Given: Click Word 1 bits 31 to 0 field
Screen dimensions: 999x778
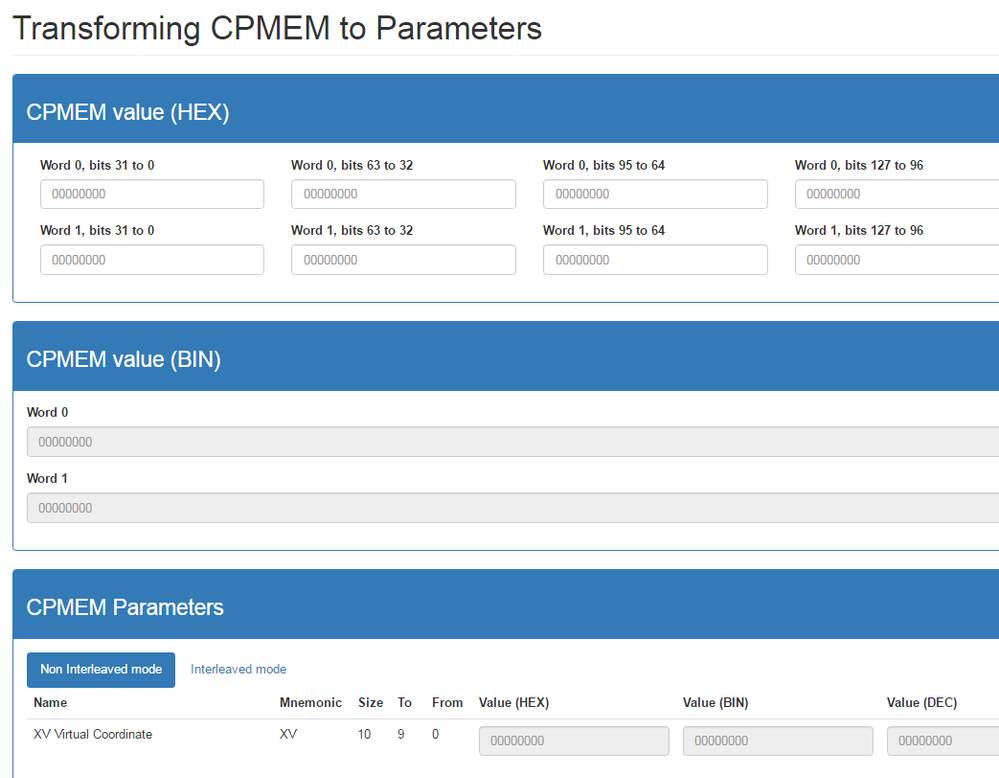Looking at the screenshot, I should (152, 260).
